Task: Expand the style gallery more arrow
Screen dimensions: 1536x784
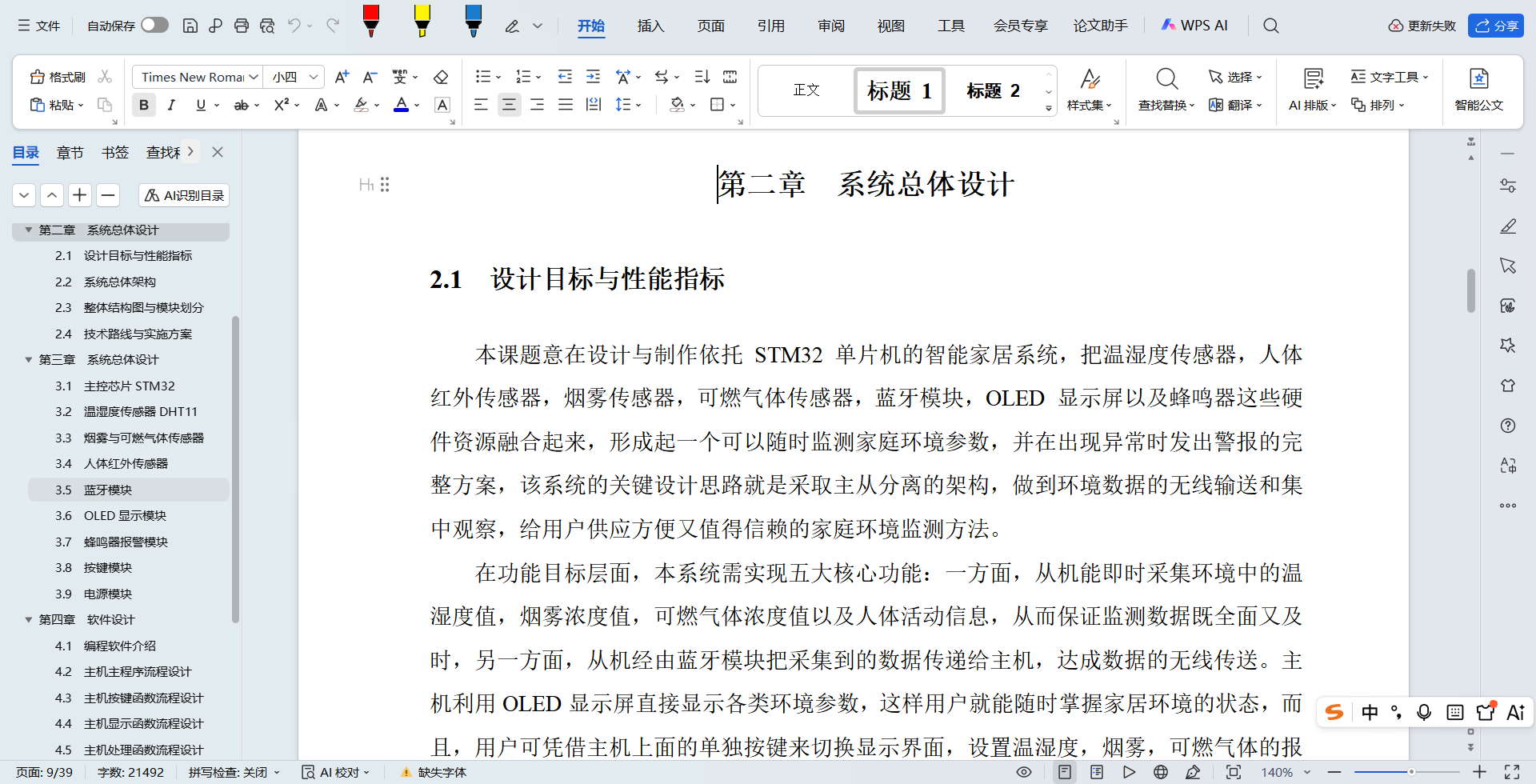Action: pyautogui.click(x=1049, y=108)
